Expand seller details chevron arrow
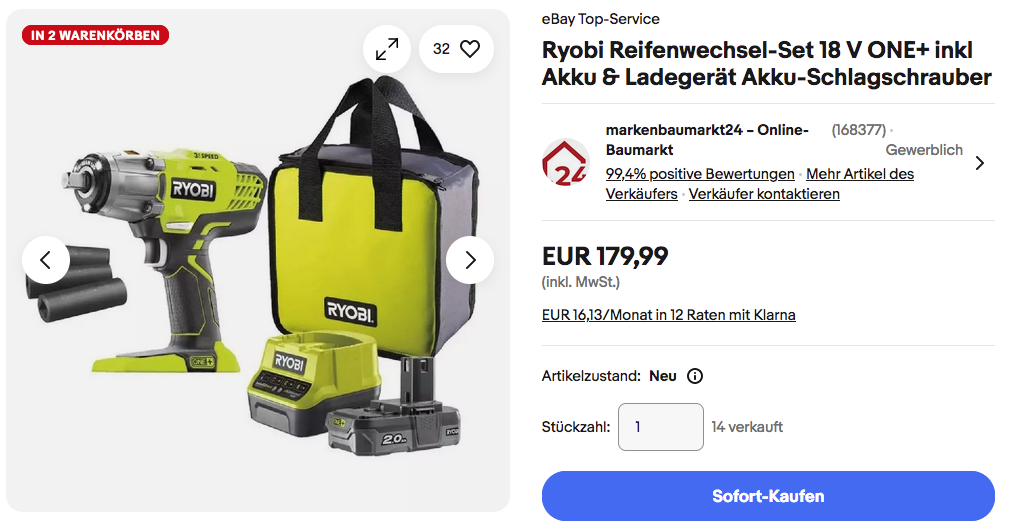The height and width of the screenshot is (527, 1020). [x=980, y=163]
